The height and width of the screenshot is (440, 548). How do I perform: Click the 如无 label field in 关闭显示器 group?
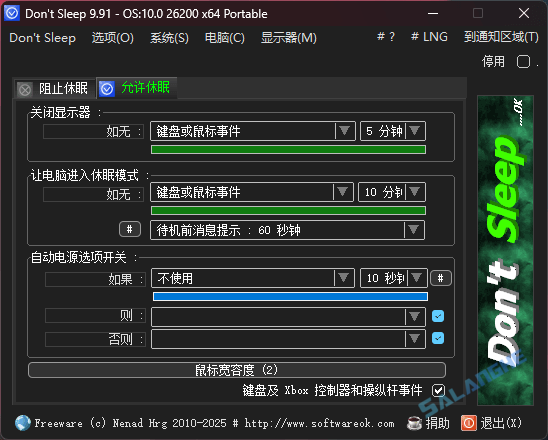pyautogui.click(x=93, y=132)
